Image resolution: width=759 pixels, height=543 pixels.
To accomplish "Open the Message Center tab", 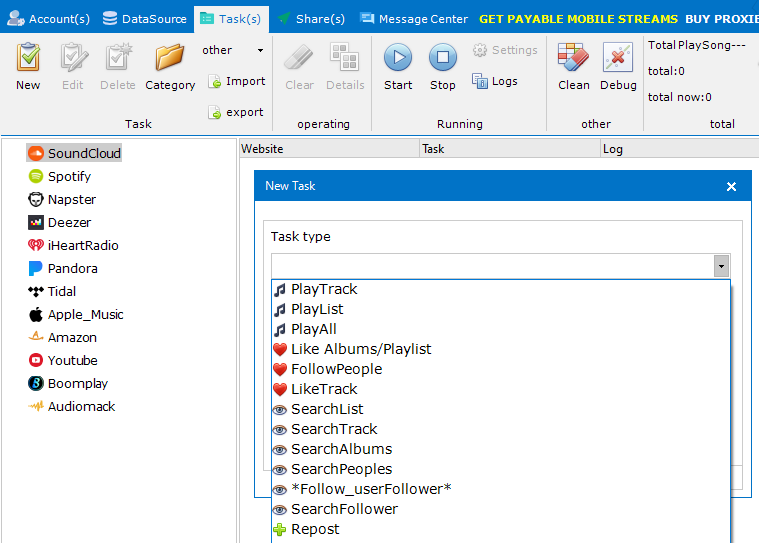I will (x=414, y=19).
